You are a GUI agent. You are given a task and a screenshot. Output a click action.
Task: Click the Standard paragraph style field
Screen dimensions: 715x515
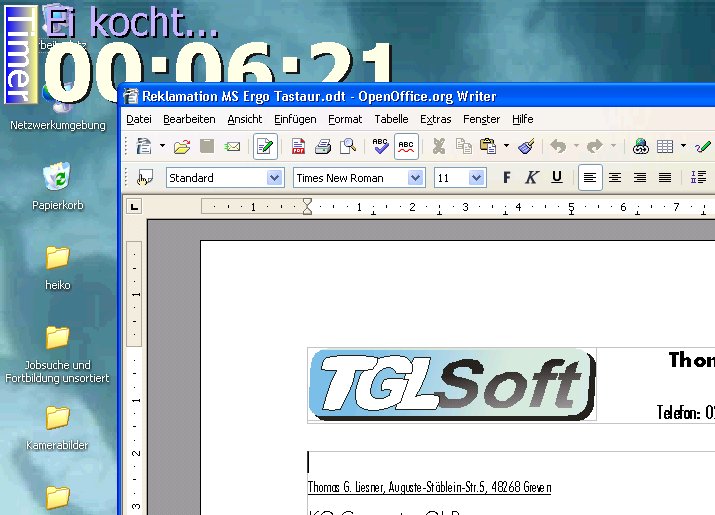click(x=217, y=178)
